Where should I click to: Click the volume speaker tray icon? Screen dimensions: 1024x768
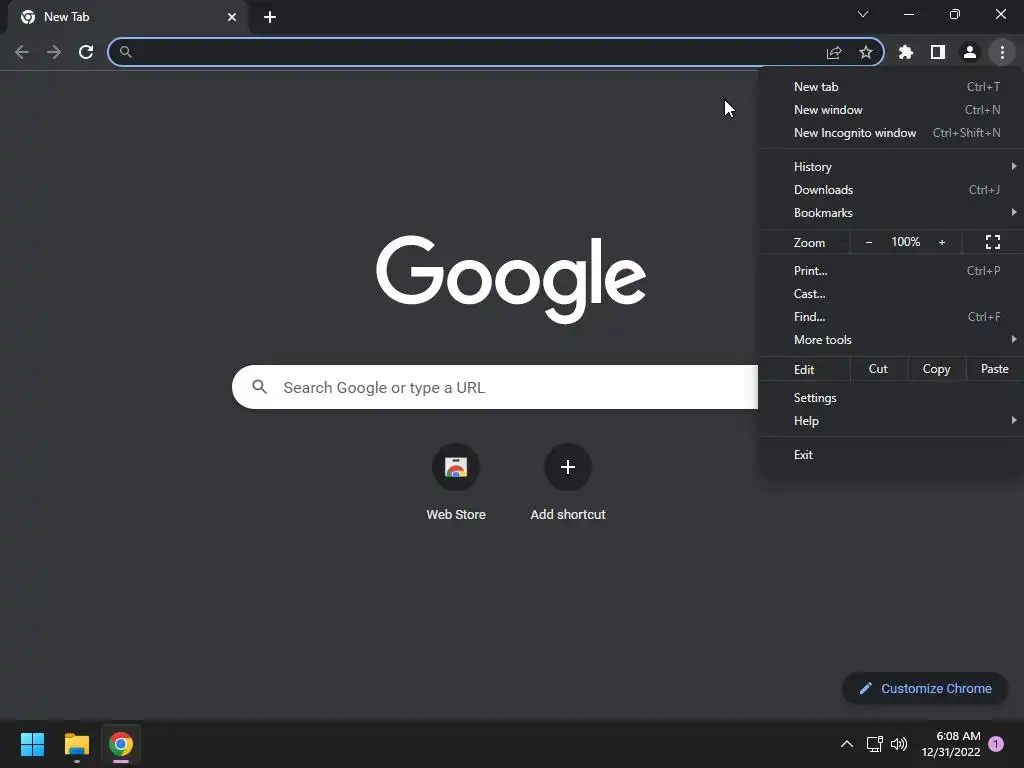(899, 744)
